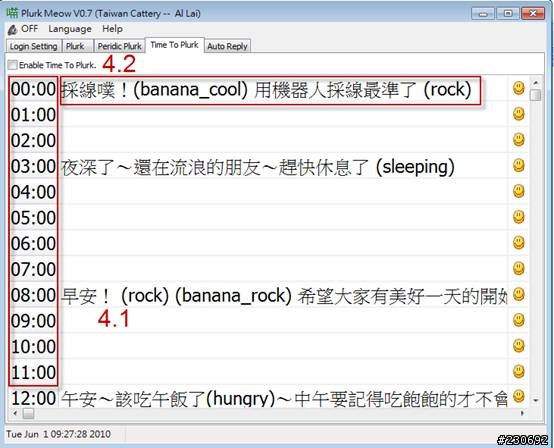
Task: Click the empty message field for 04:00
Action: (x=284, y=192)
